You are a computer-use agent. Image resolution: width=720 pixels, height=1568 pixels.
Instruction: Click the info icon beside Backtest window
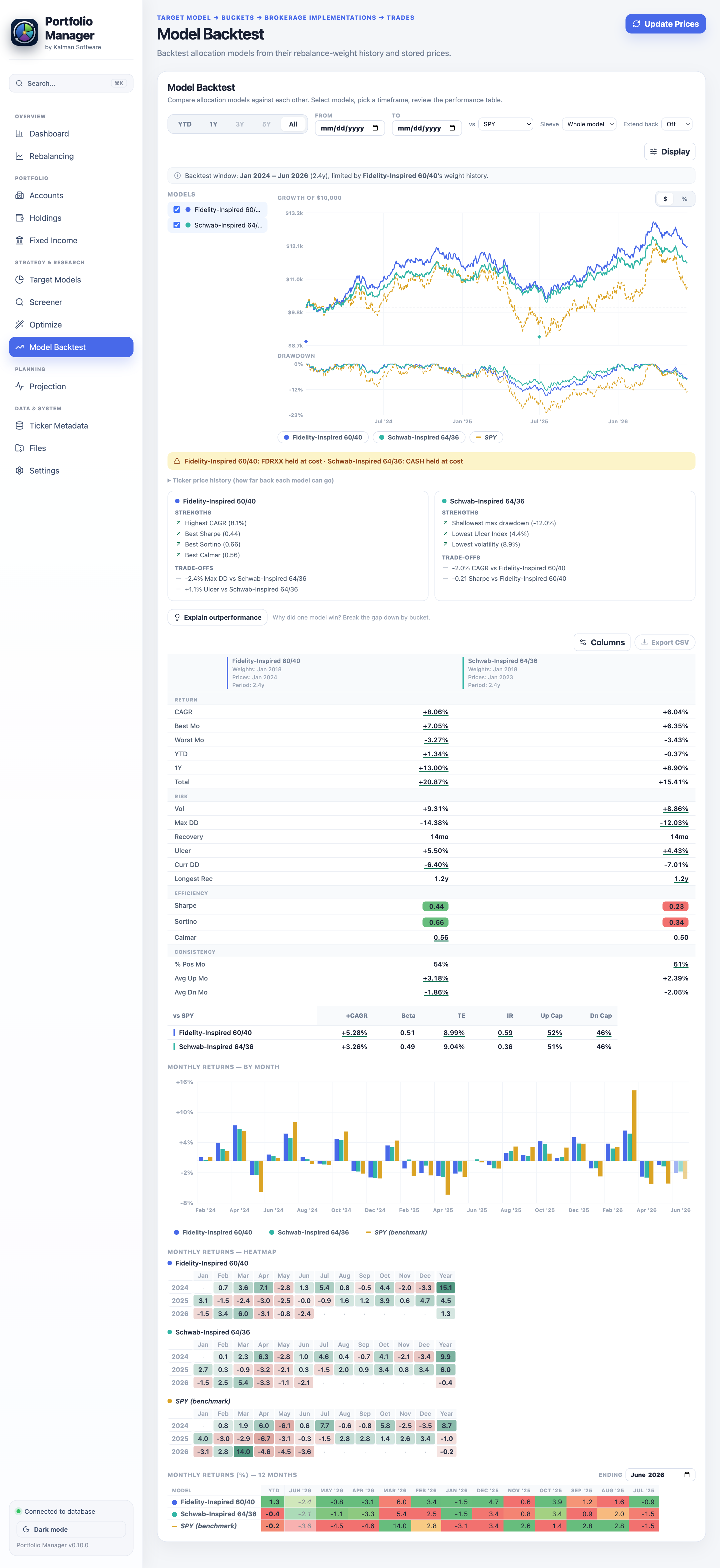click(x=178, y=176)
